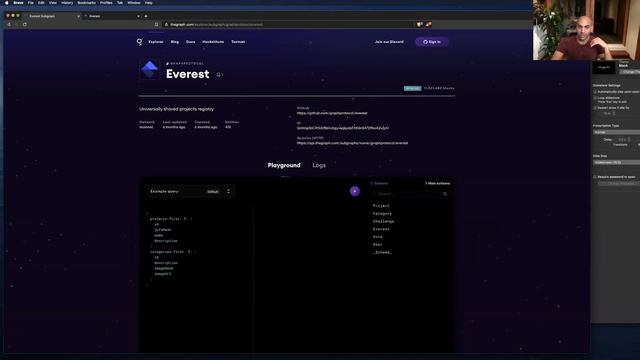The height and width of the screenshot is (360, 640).
Task: Close the Everest Subgraph browser tab
Action: pyautogui.click(x=78, y=16)
